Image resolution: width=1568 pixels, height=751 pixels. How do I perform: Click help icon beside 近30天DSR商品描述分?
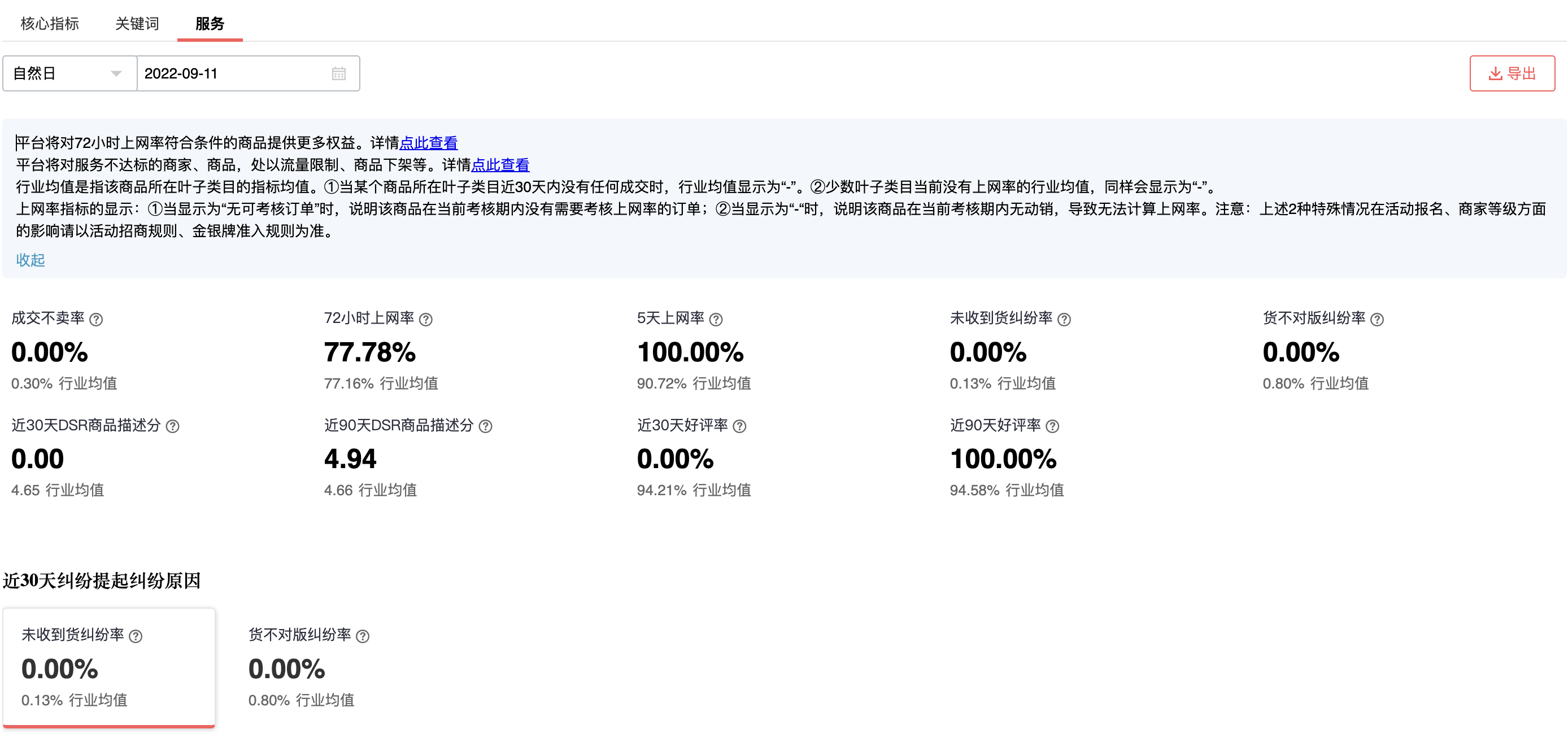point(172,426)
